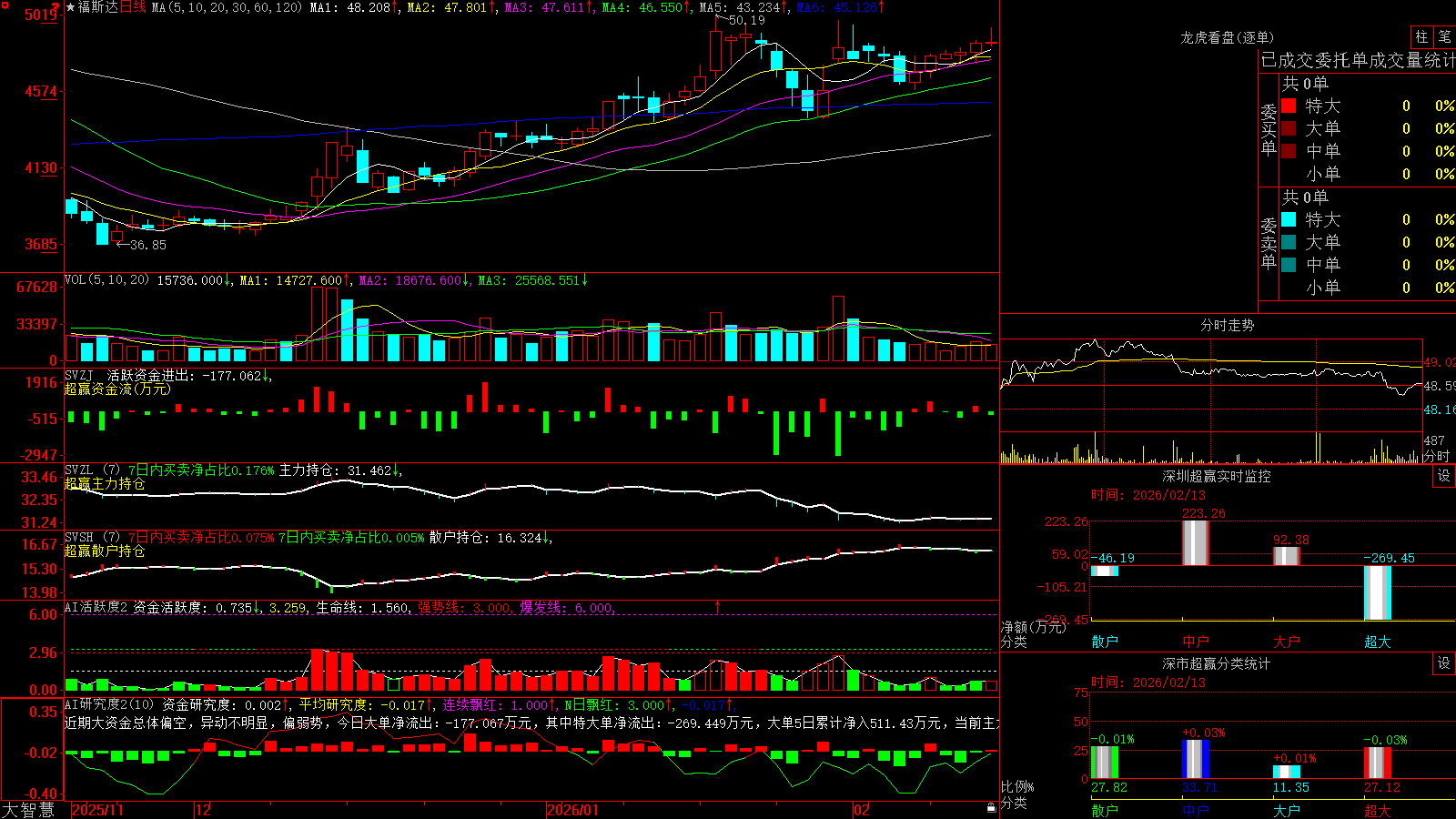This screenshot has height=819, width=1456.
Task: Click the 日线 period label
Action: (133, 7)
